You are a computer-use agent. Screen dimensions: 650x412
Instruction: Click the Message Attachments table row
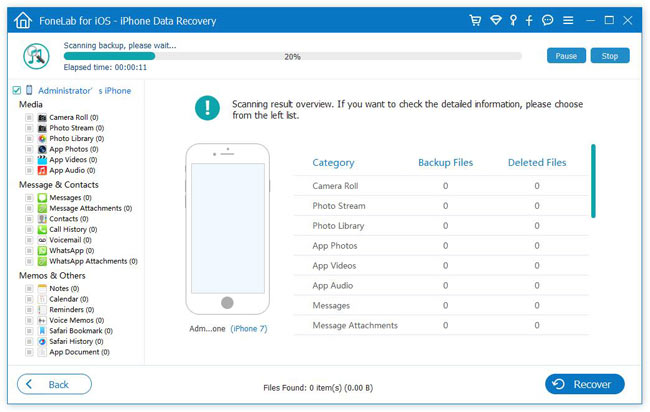(x=441, y=325)
